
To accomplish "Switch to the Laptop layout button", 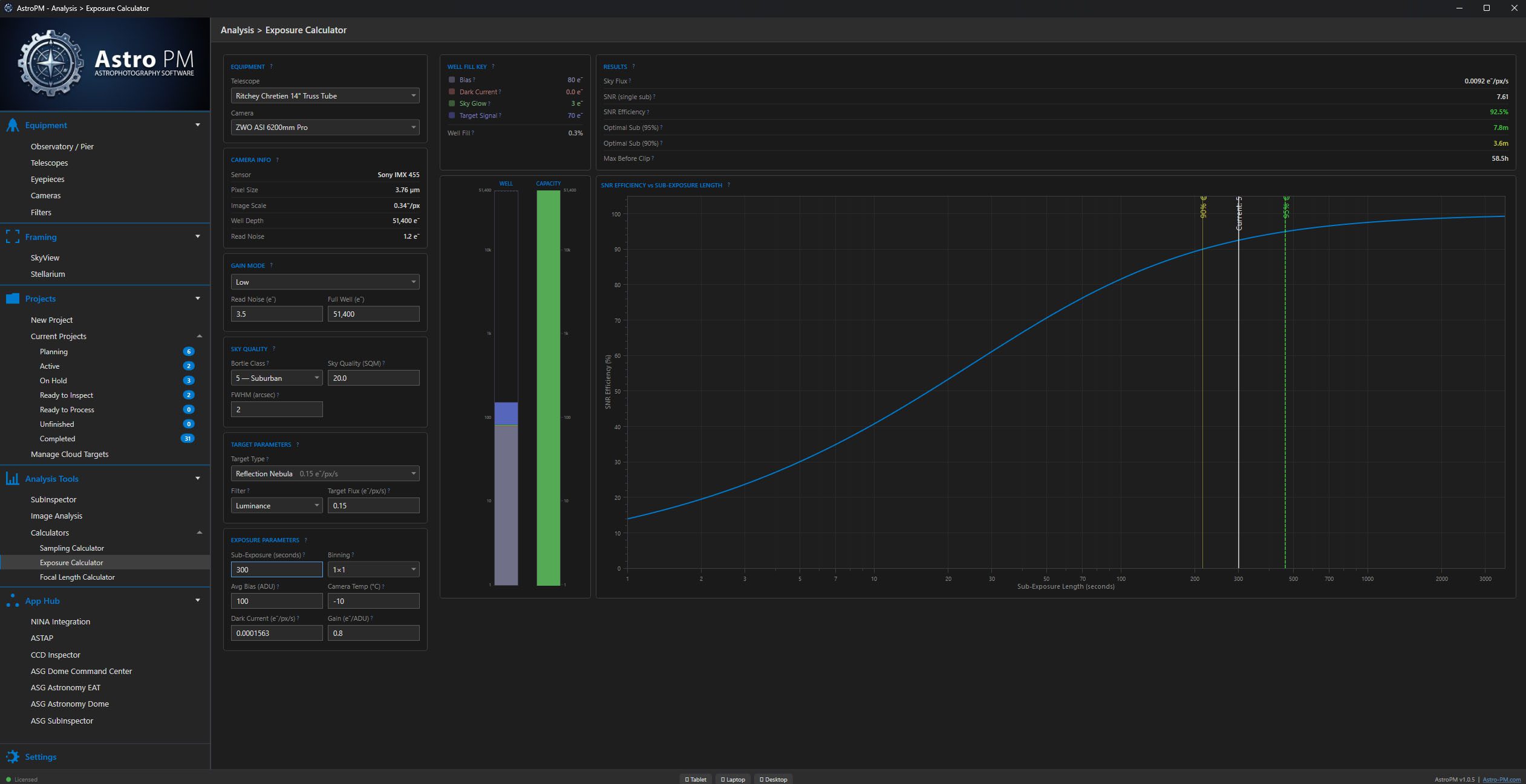I will [x=732, y=779].
